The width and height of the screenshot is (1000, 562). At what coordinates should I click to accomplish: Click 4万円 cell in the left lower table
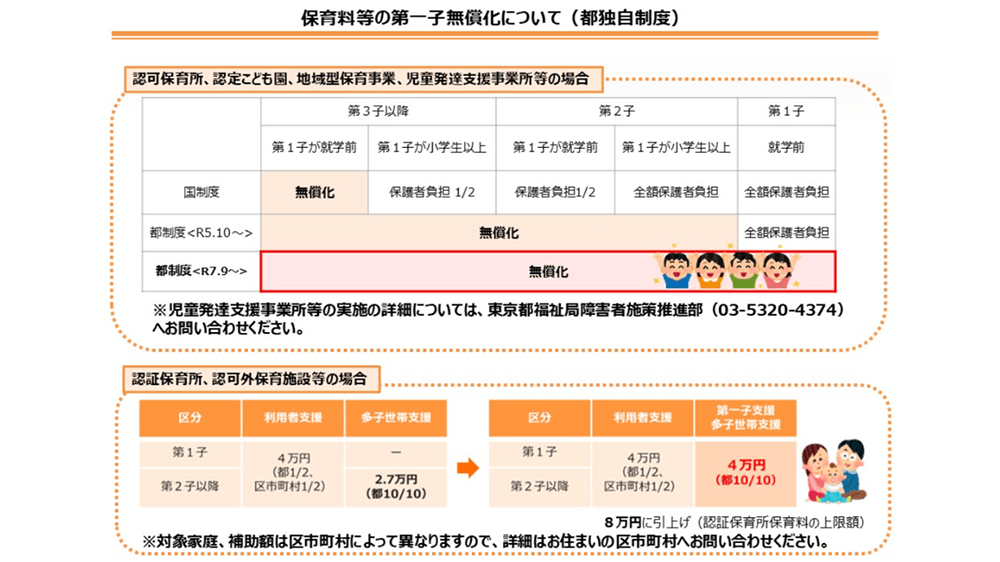(293, 473)
